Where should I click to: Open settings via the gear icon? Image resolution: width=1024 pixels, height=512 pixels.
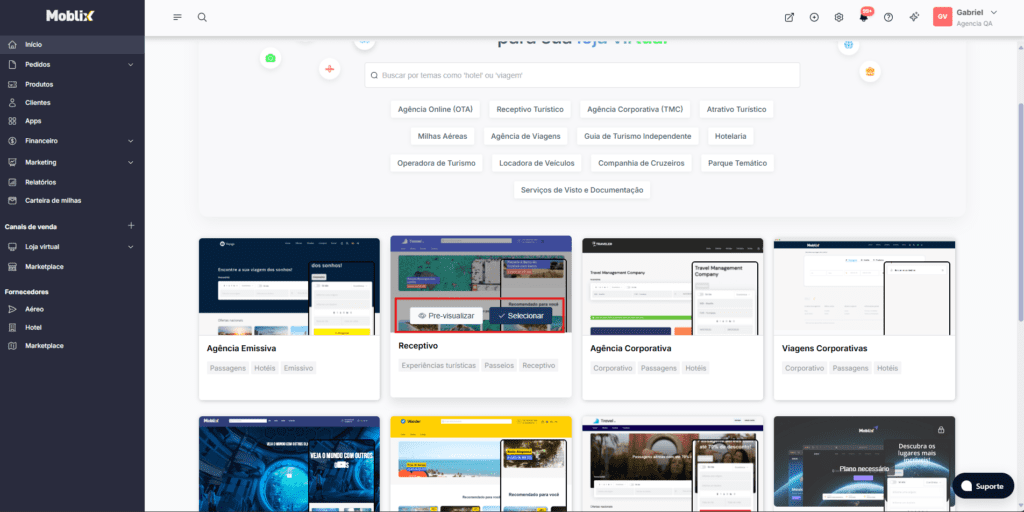coord(839,17)
